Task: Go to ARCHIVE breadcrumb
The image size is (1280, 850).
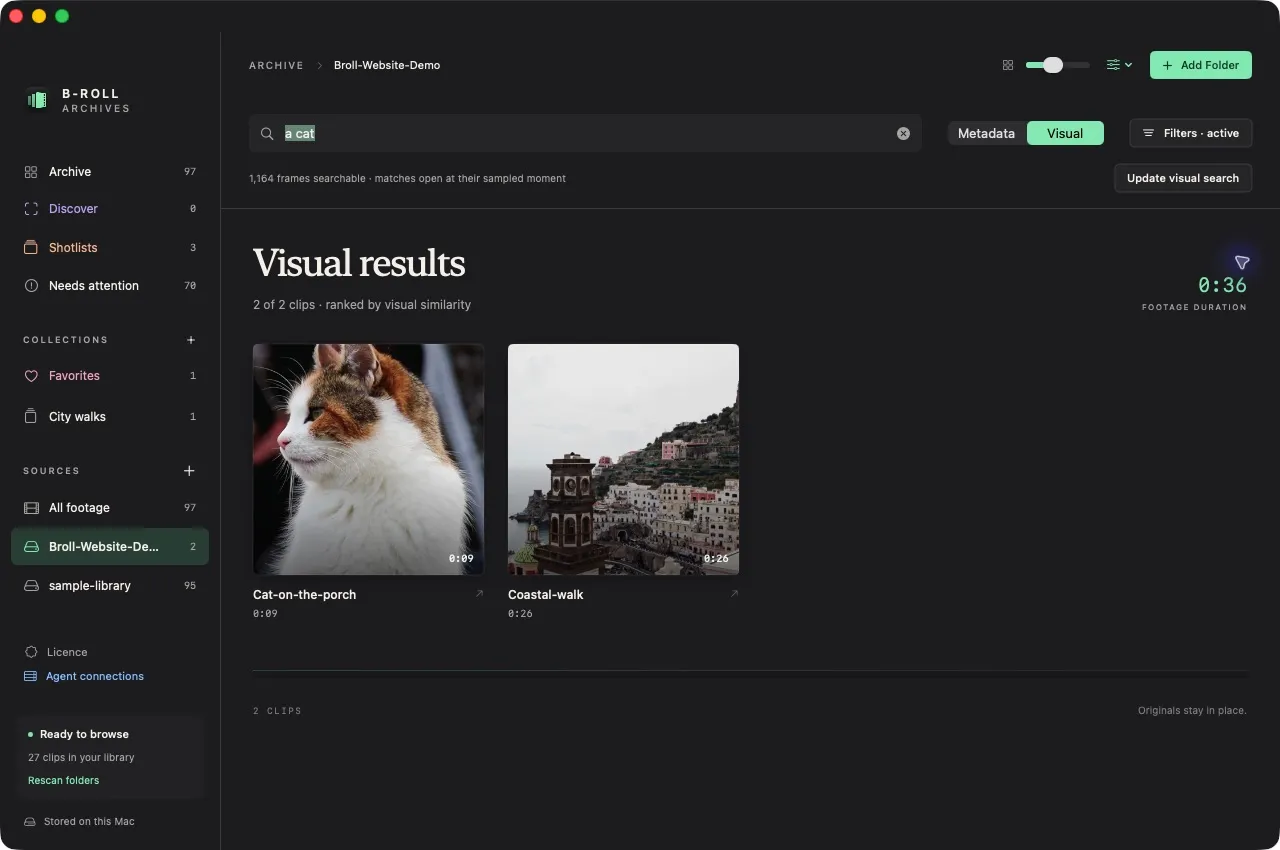Action: pos(276,65)
